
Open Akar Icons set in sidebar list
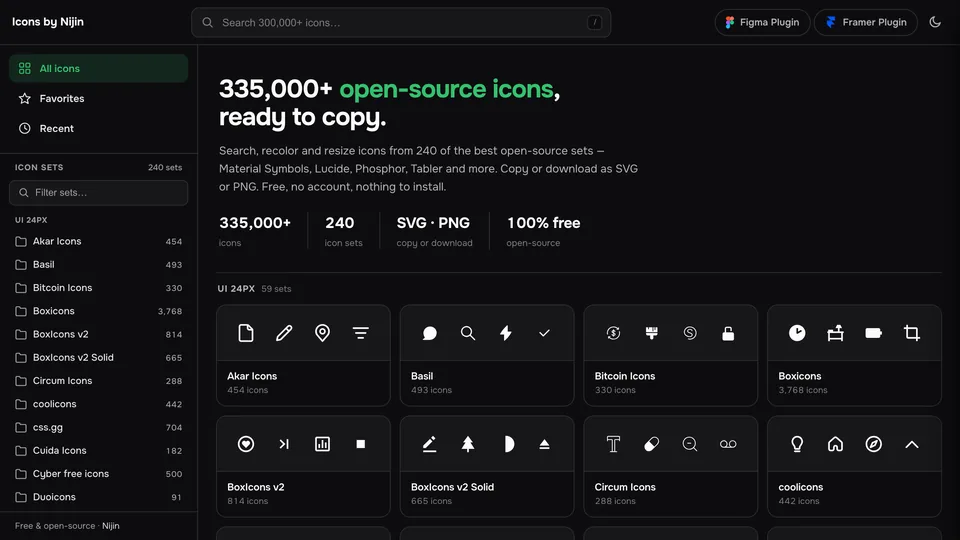coord(99,241)
